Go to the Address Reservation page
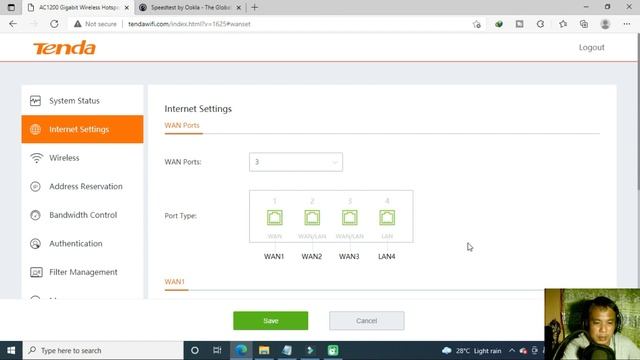The image size is (640, 360). click(82, 187)
